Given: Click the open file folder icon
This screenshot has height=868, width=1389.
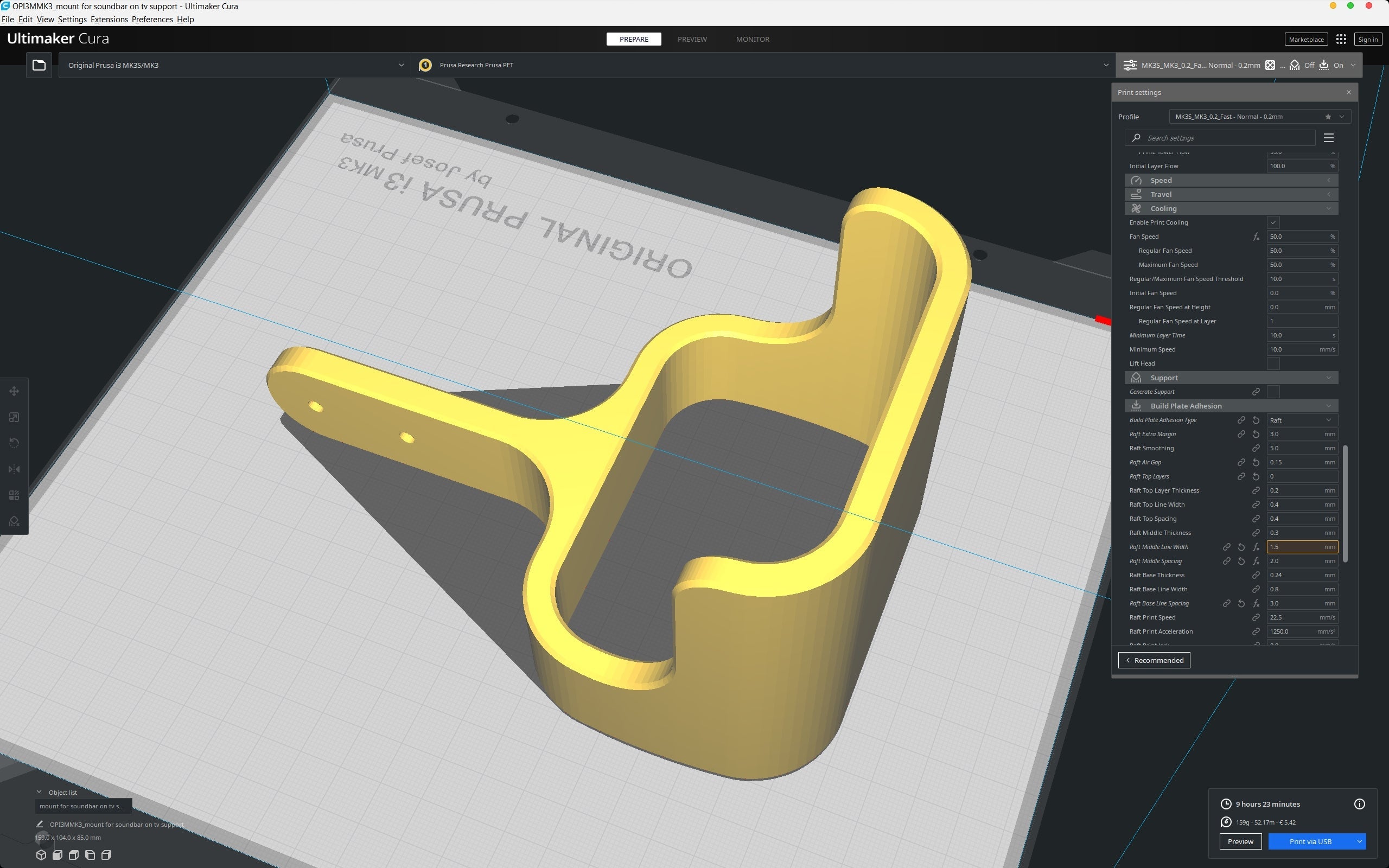Looking at the screenshot, I should (x=39, y=65).
